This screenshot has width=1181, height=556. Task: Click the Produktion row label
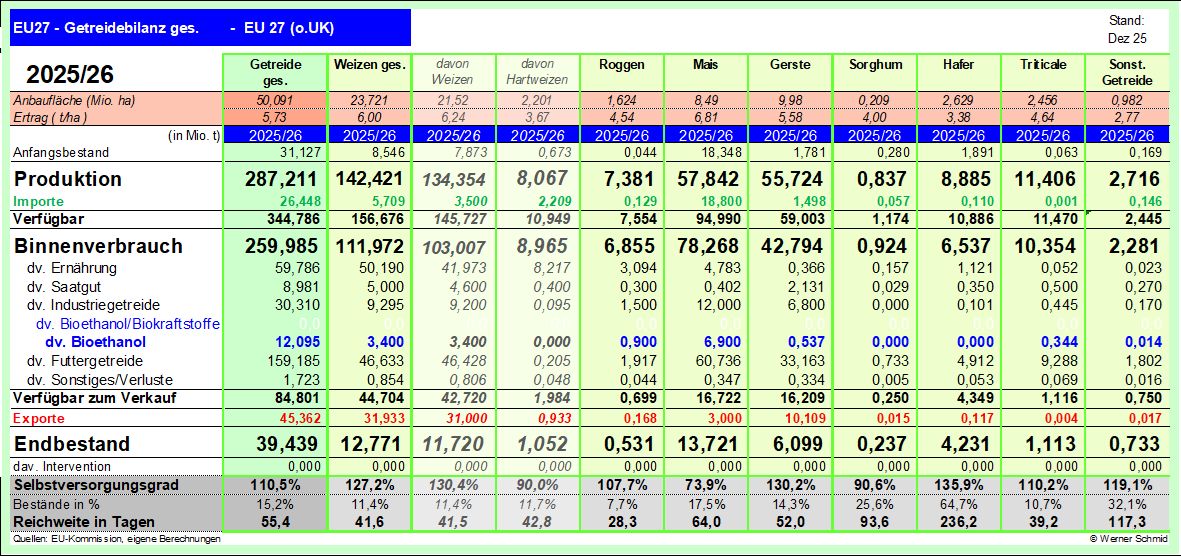coord(67,179)
